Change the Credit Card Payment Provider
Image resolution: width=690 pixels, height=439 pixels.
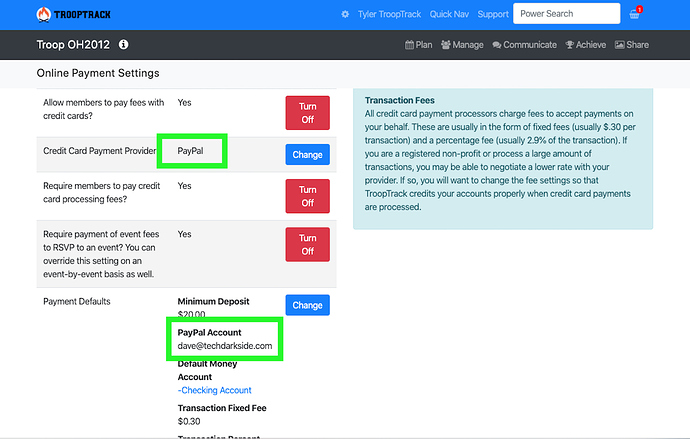[x=308, y=154]
